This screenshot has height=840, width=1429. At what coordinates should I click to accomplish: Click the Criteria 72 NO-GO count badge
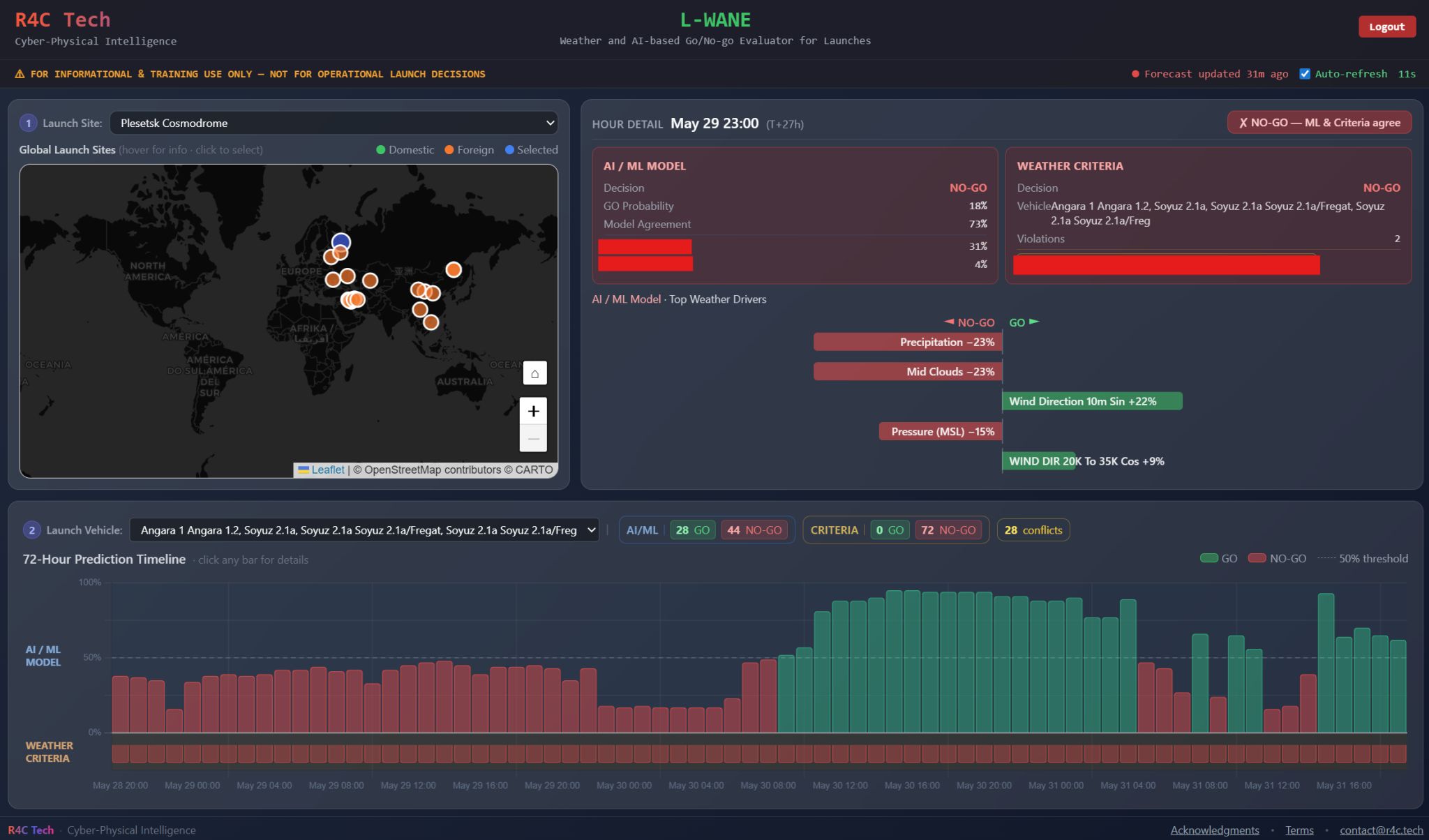tap(948, 530)
